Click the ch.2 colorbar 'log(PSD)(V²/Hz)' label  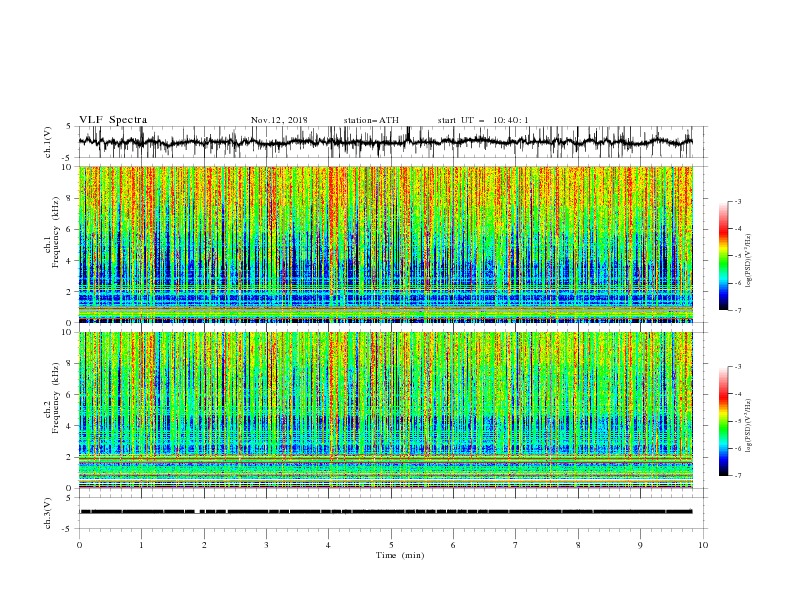[748, 426]
